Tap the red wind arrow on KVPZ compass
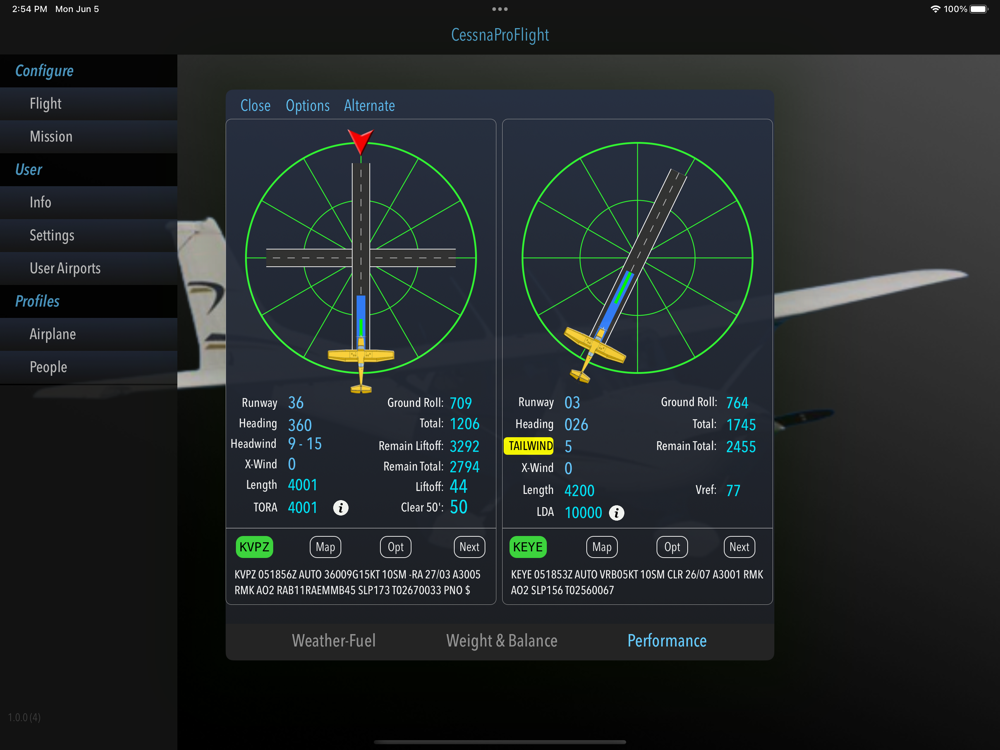The image size is (1000, 750). click(360, 141)
